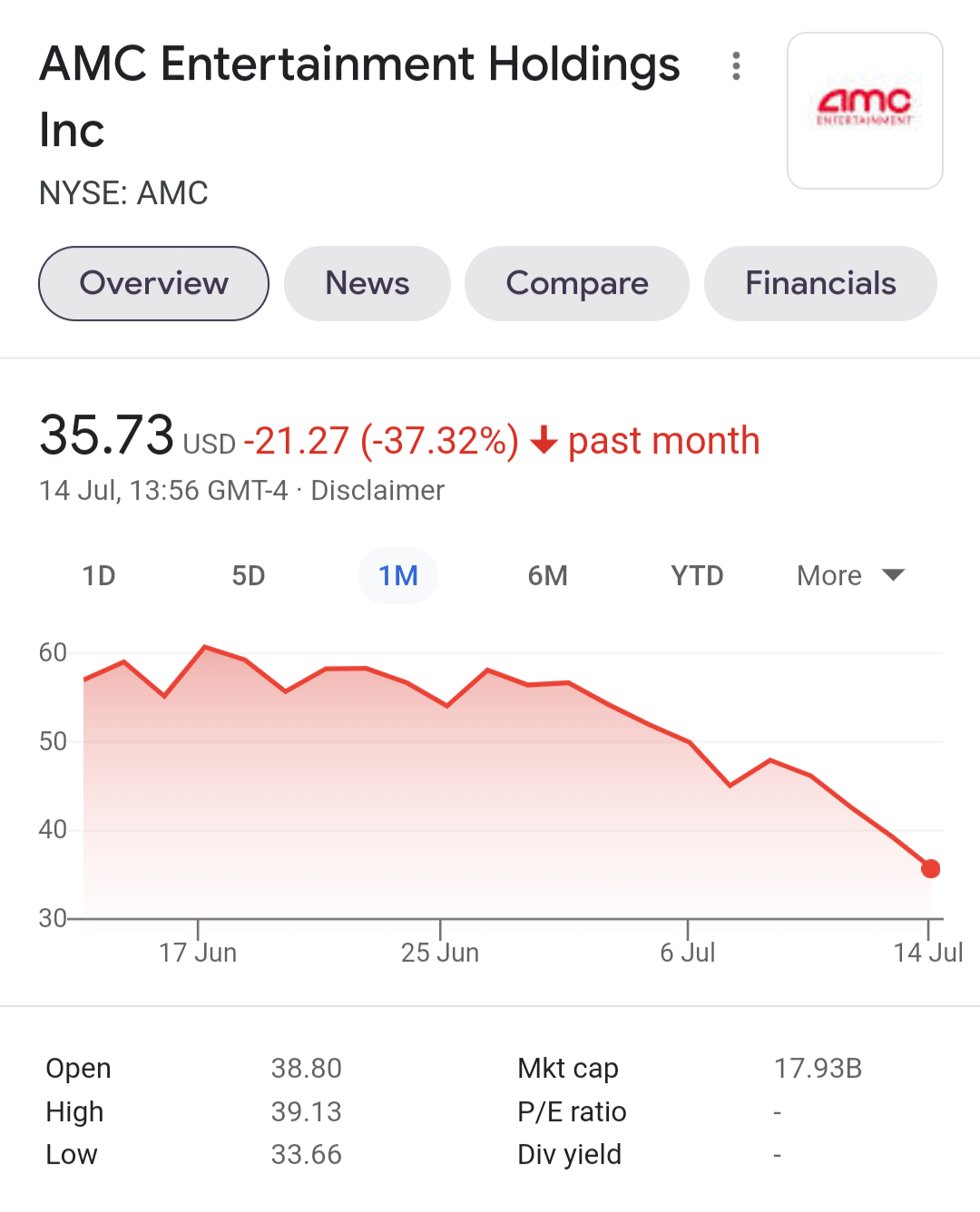Screen dimensions: 980x1212
Task: Click the 6 Jul axis marker
Action: pyautogui.click(x=688, y=953)
